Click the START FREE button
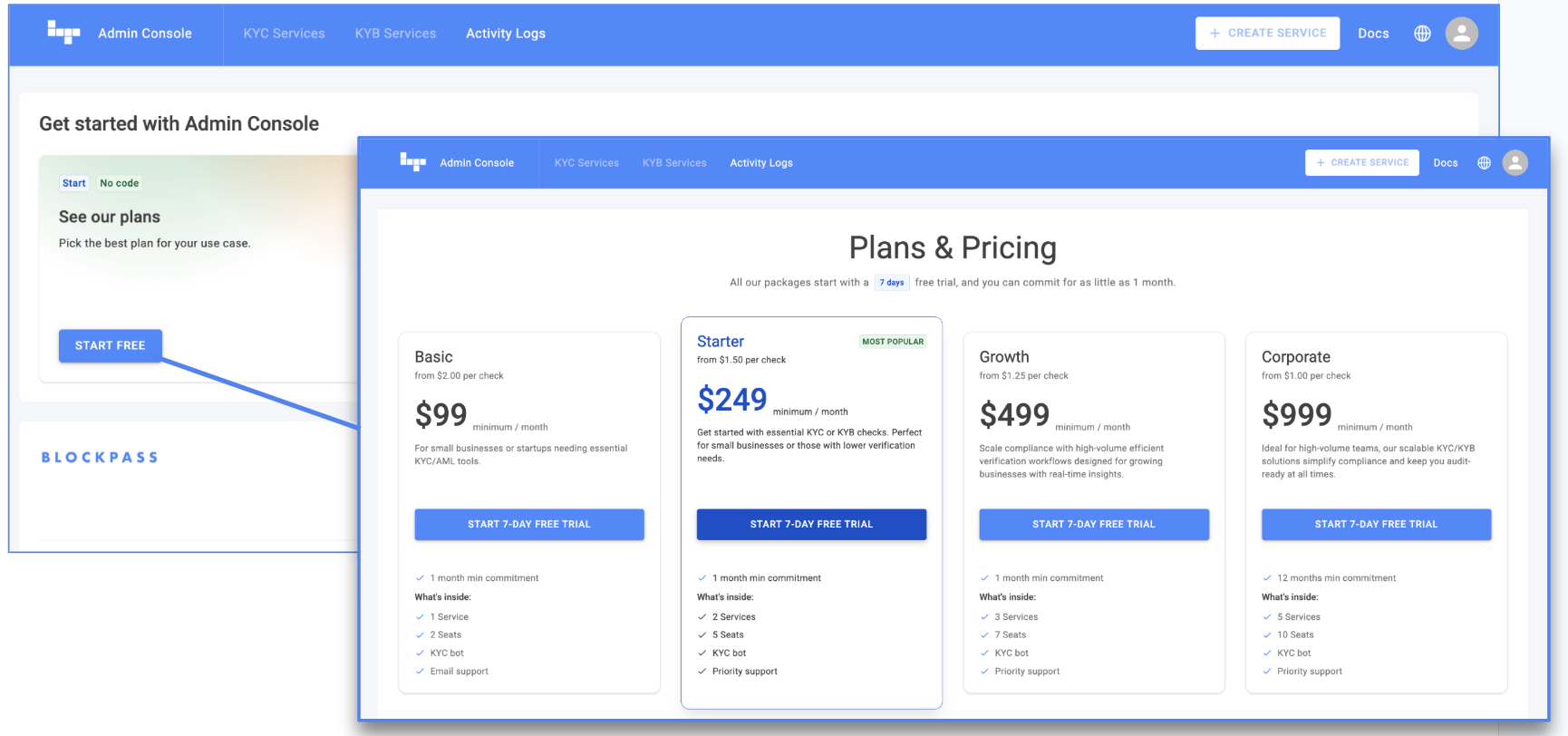 110,345
